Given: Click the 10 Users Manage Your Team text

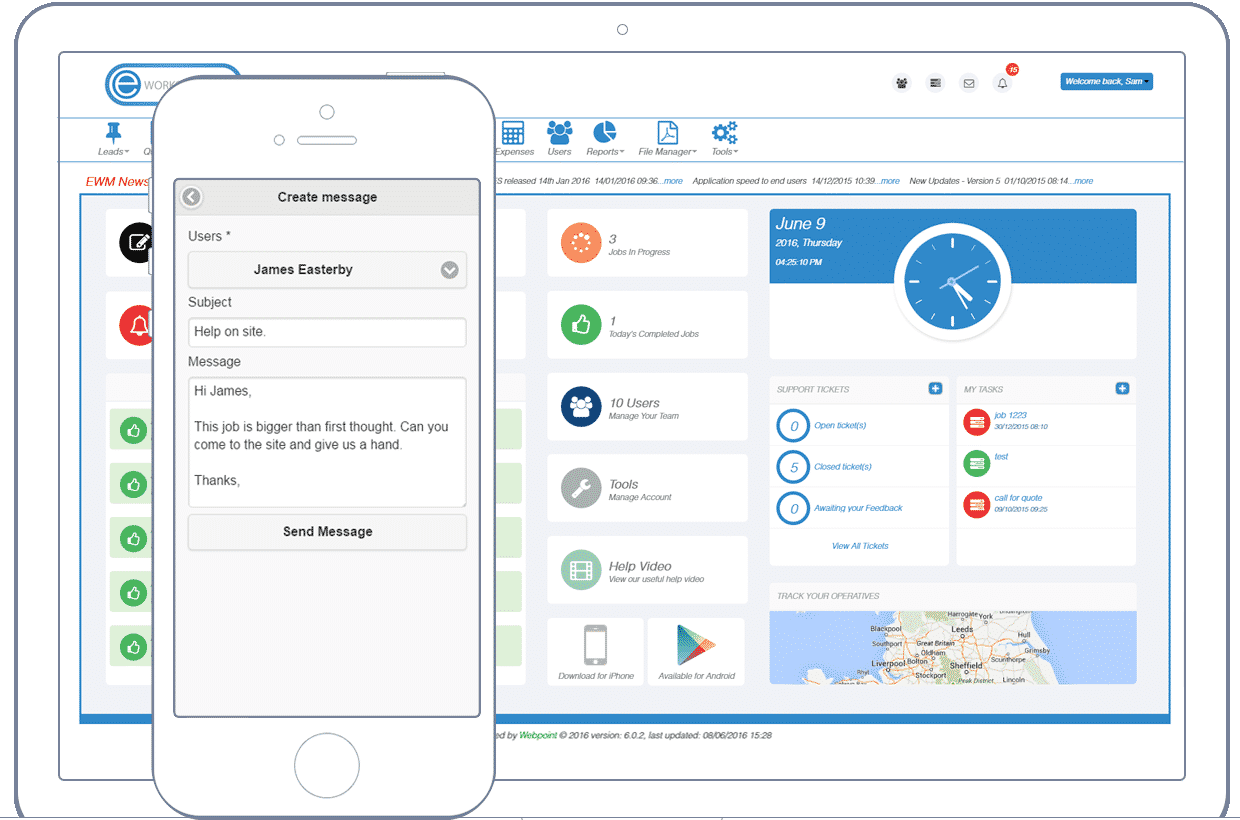Looking at the screenshot, I should (644, 408).
